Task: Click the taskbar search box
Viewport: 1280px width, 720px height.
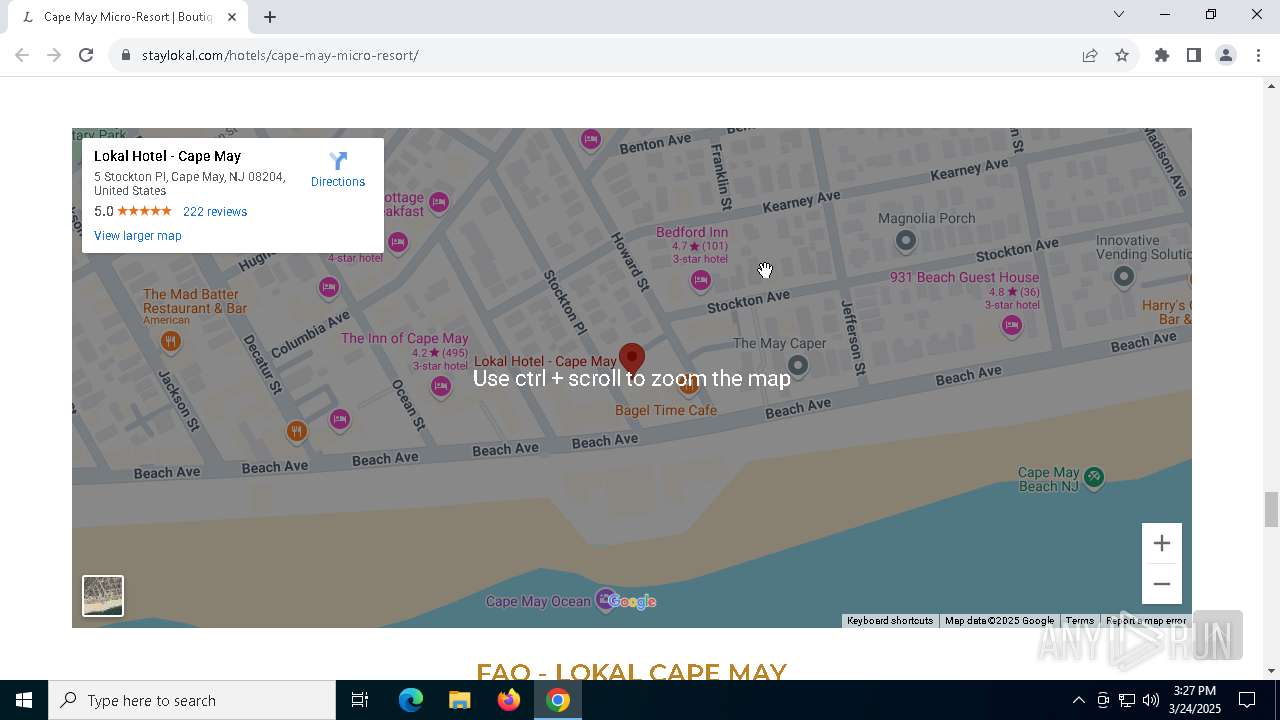Action: coord(192,700)
